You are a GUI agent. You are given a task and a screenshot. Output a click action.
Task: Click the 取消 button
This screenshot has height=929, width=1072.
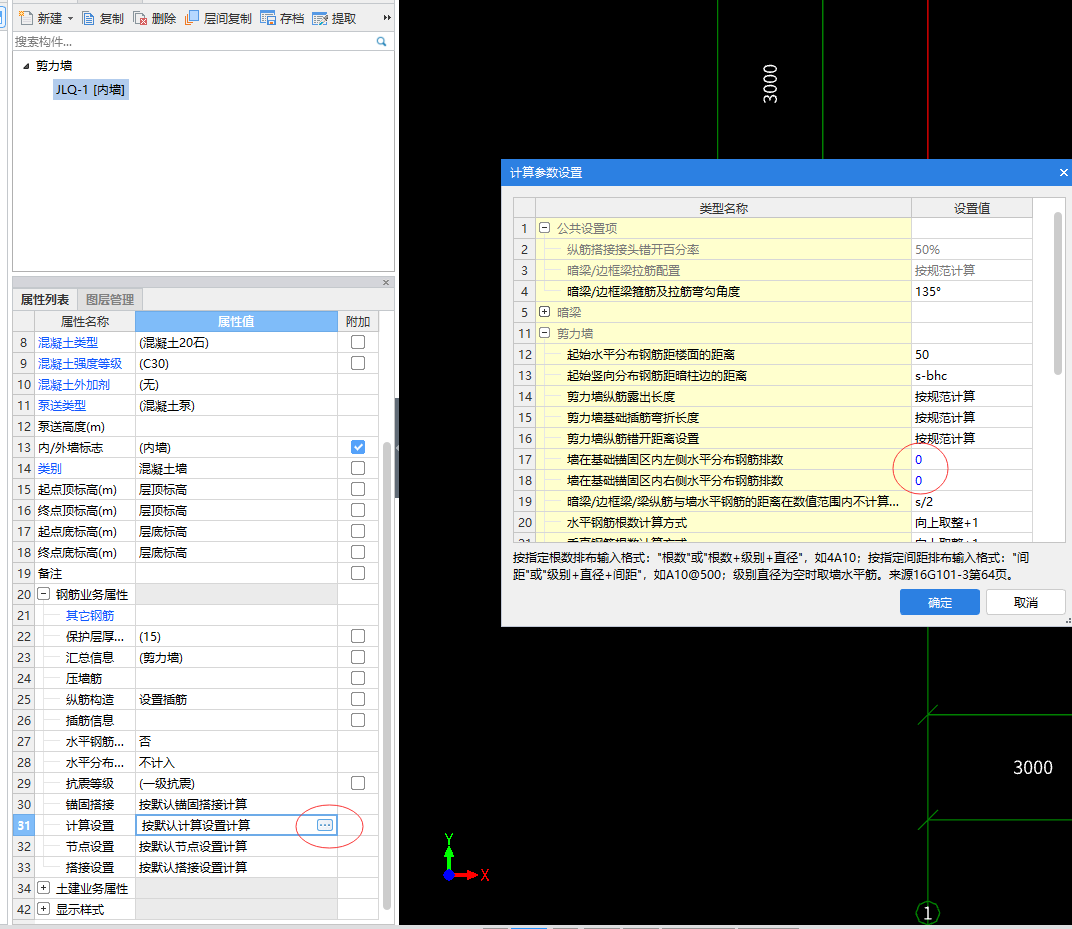(1026, 602)
